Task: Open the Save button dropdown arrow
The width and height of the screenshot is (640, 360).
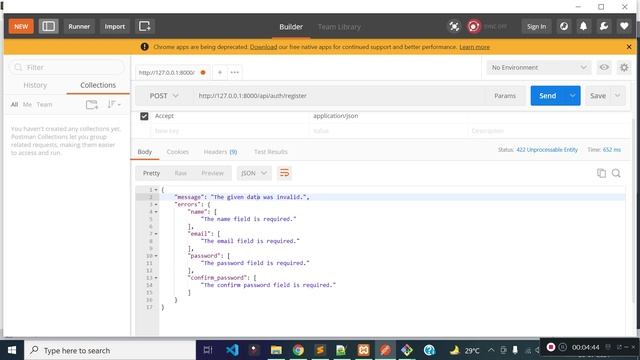Action: tap(617, 96)
